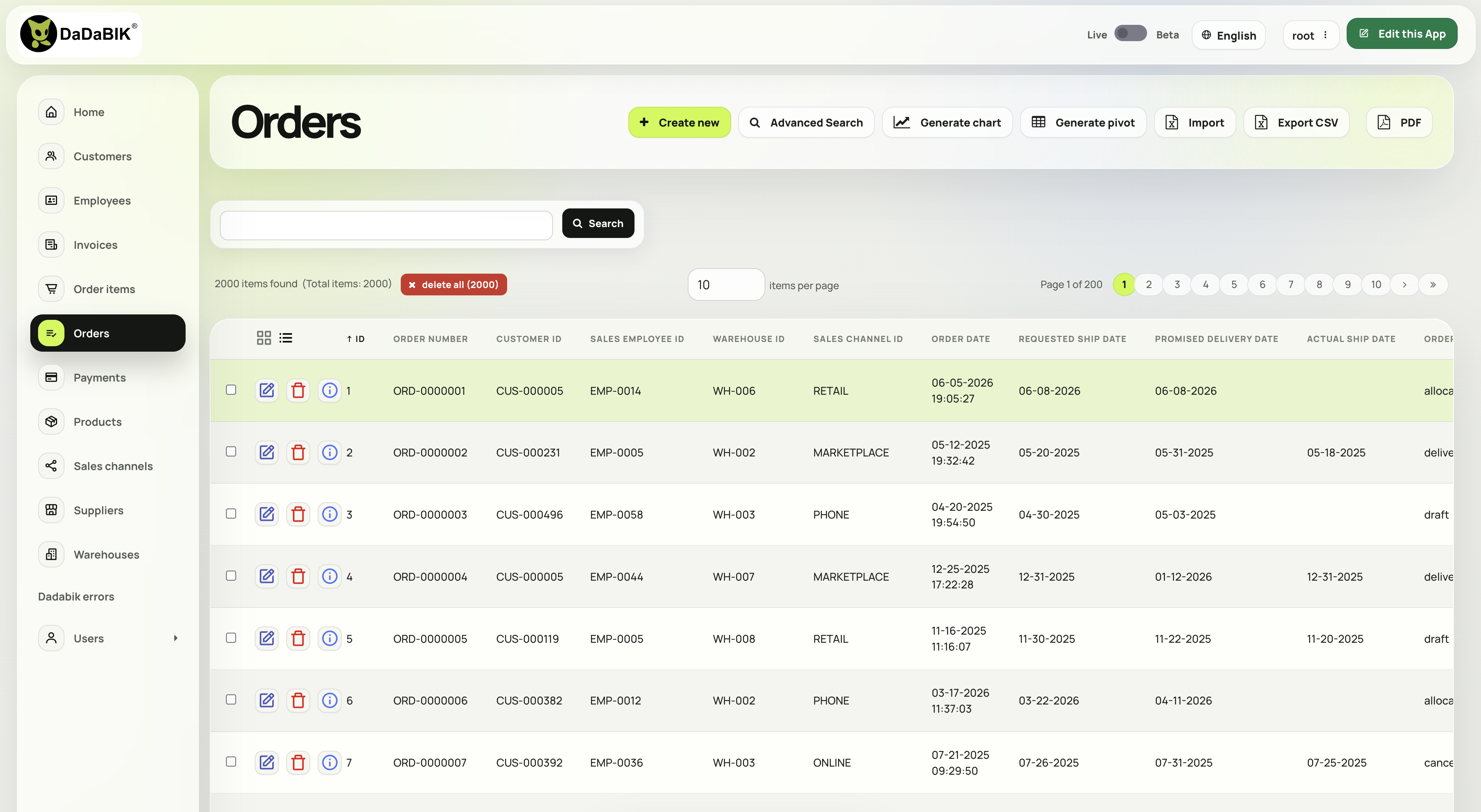Image resolution: width=1481 pixels, height=812 pixels.
Task: Show details info icon for ORD-0000006
Action: (329, 700)
